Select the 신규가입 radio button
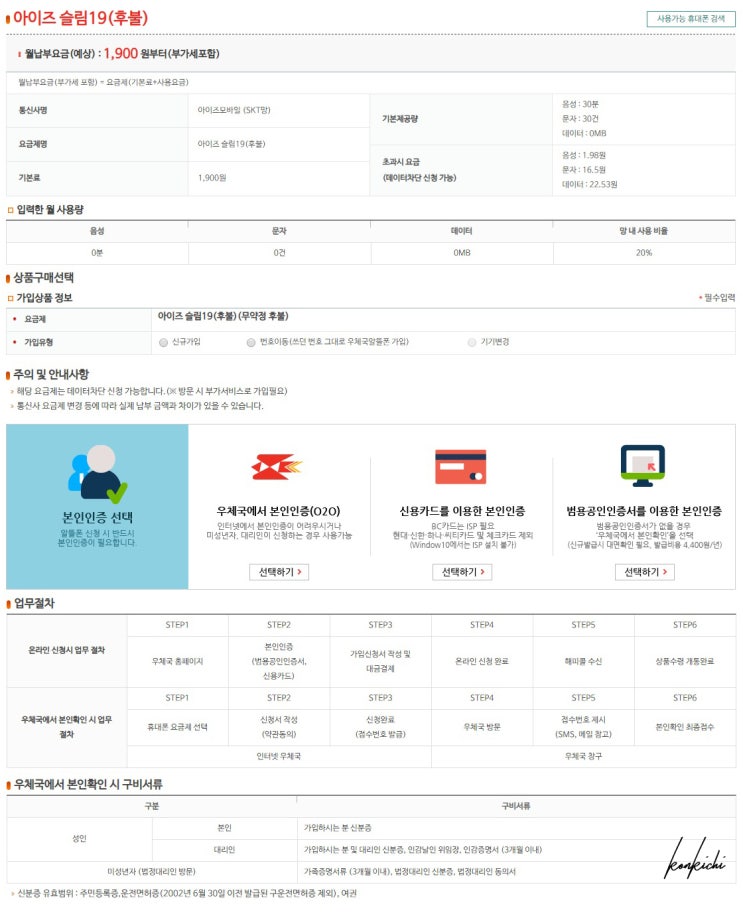Viewport: 743px width, 922px height. click(x=163, y=342)
